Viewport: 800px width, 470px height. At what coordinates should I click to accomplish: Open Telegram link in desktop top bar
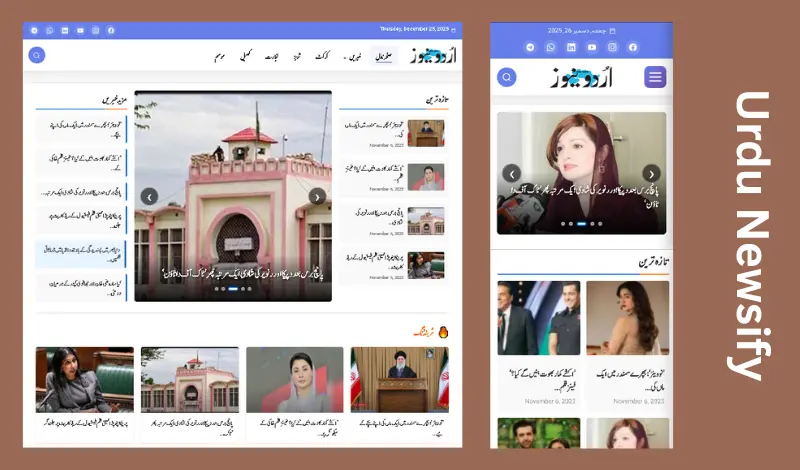[x=34, y=31]
